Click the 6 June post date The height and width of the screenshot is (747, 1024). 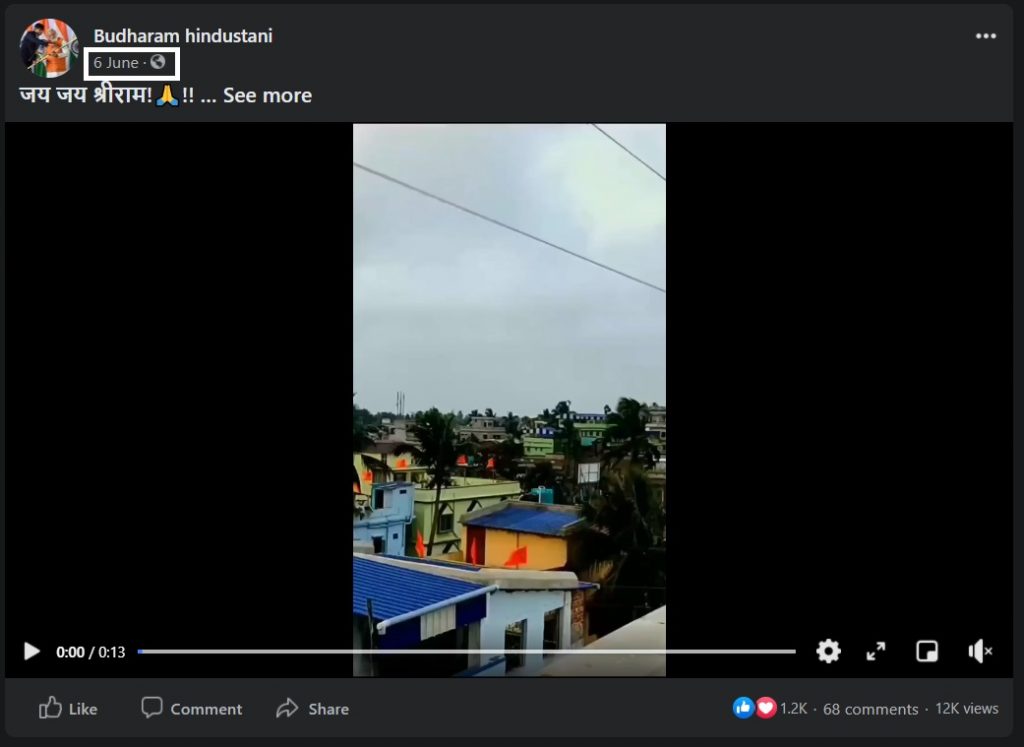coord(116,63)
